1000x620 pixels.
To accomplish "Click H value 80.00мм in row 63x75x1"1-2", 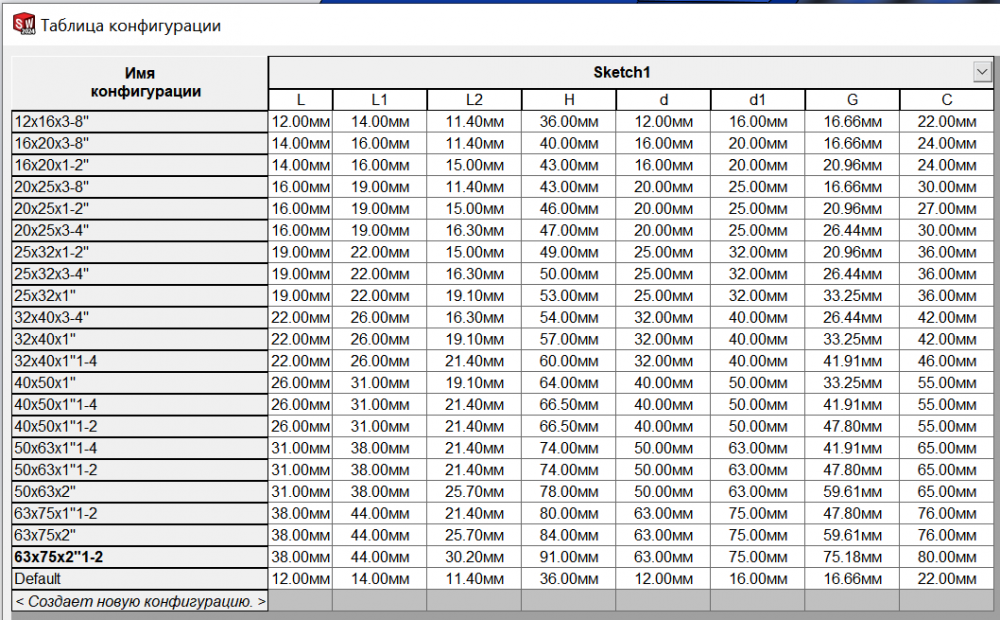I will (x=569, y=513).
